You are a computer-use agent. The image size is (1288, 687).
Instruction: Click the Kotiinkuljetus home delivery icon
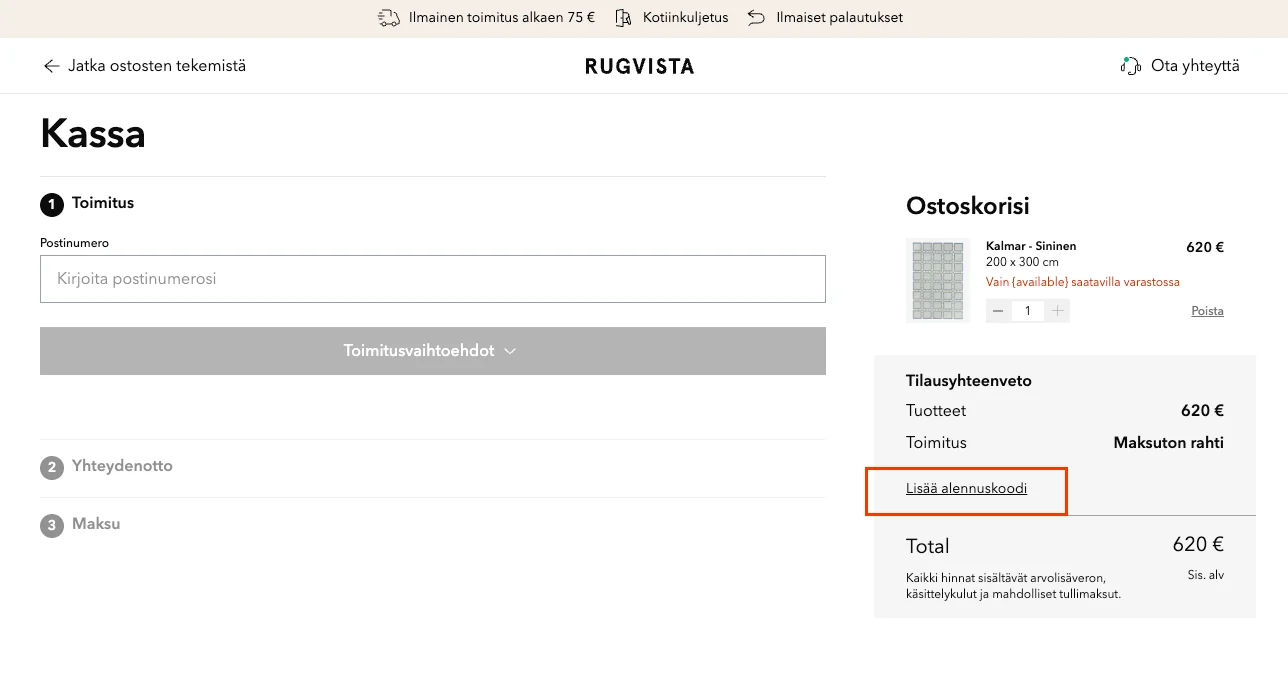point(624,17)
